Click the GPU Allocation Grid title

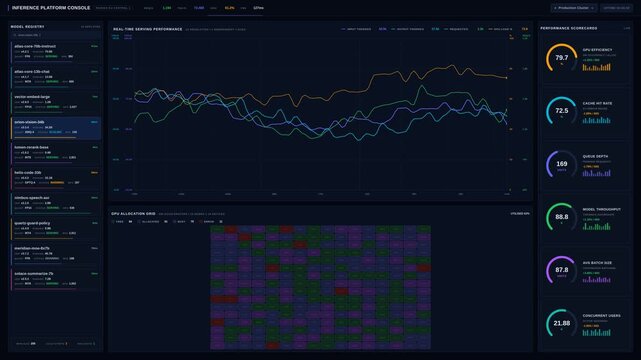[x=133, y=213]
